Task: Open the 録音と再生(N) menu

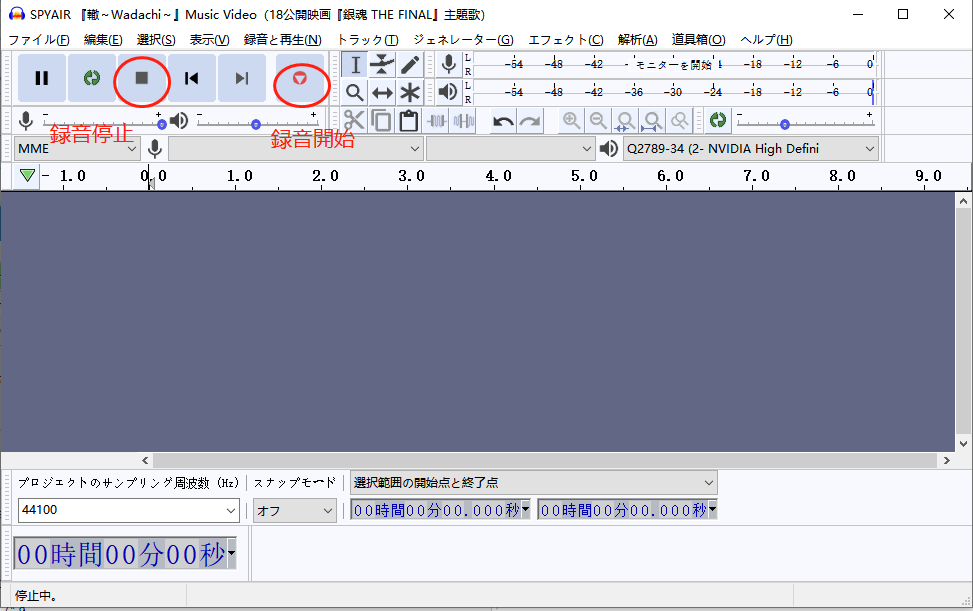Action: tap(283, 40)
